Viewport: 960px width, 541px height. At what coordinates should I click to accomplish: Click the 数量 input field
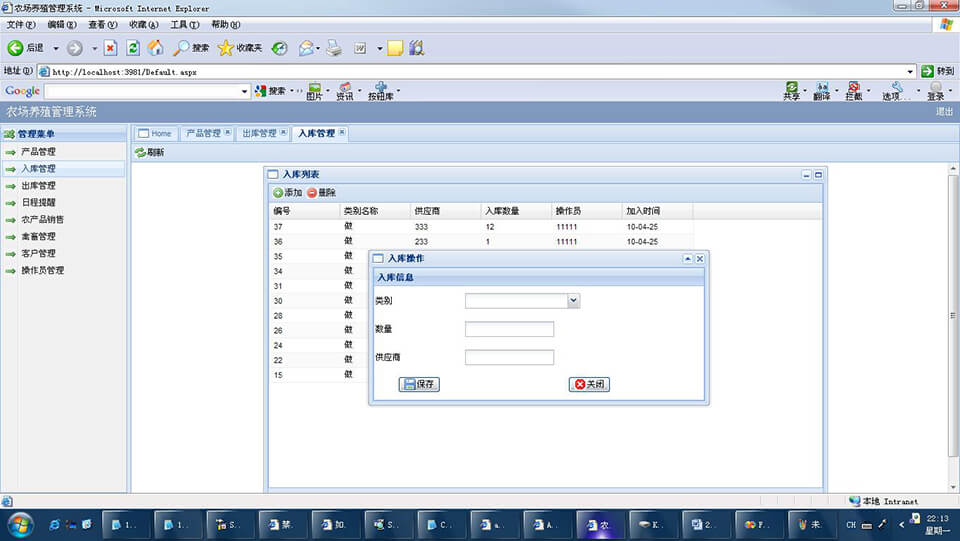click(509, 329)
